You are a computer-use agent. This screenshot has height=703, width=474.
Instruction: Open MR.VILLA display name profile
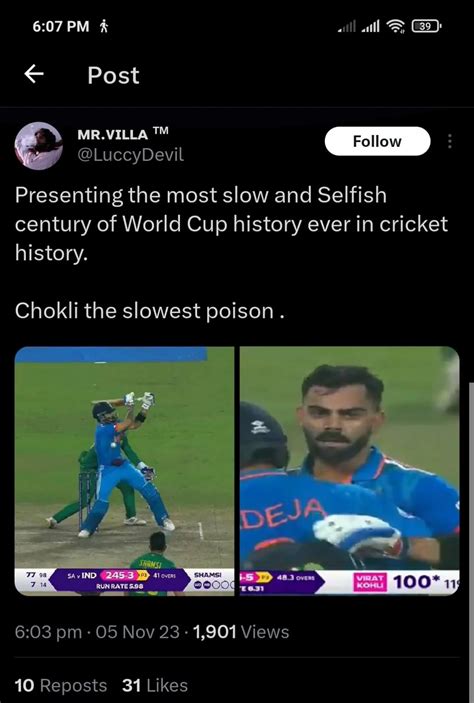click(123, 134)
